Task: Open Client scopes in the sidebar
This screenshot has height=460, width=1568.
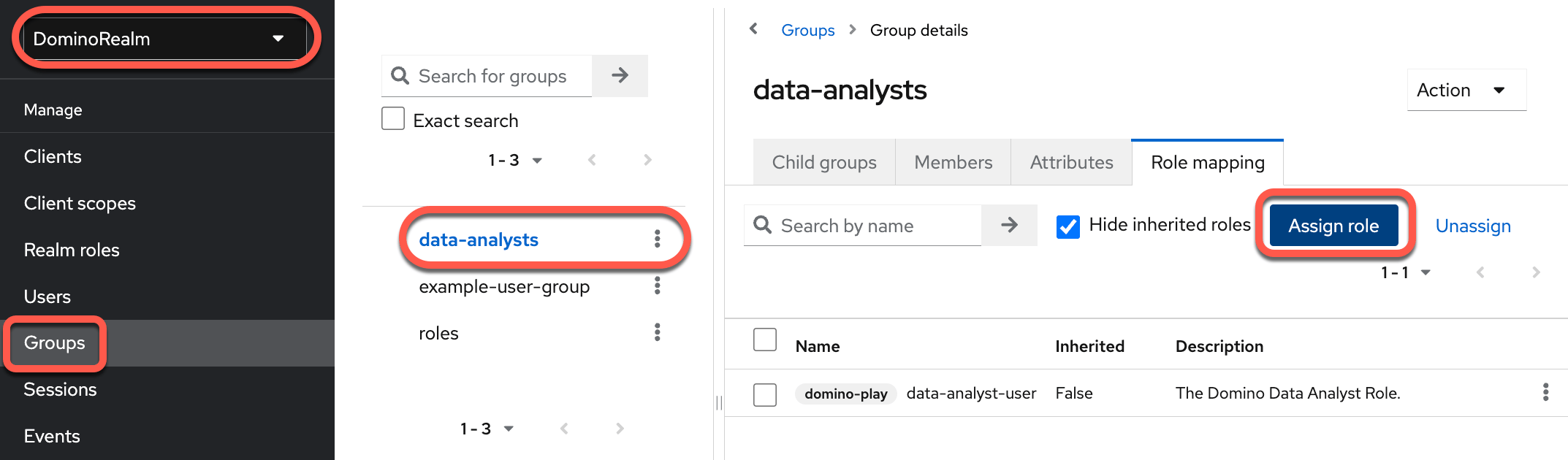Action: [80, 203]
